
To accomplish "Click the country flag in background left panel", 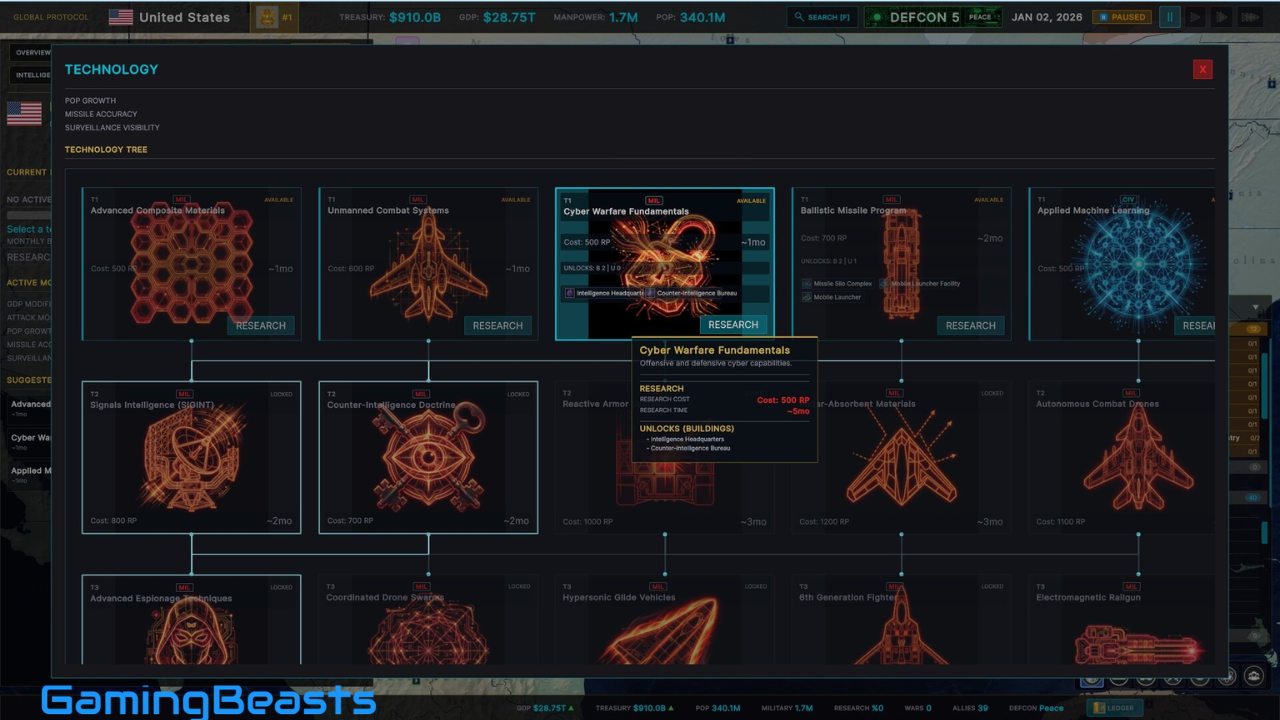I will [24, 114].
